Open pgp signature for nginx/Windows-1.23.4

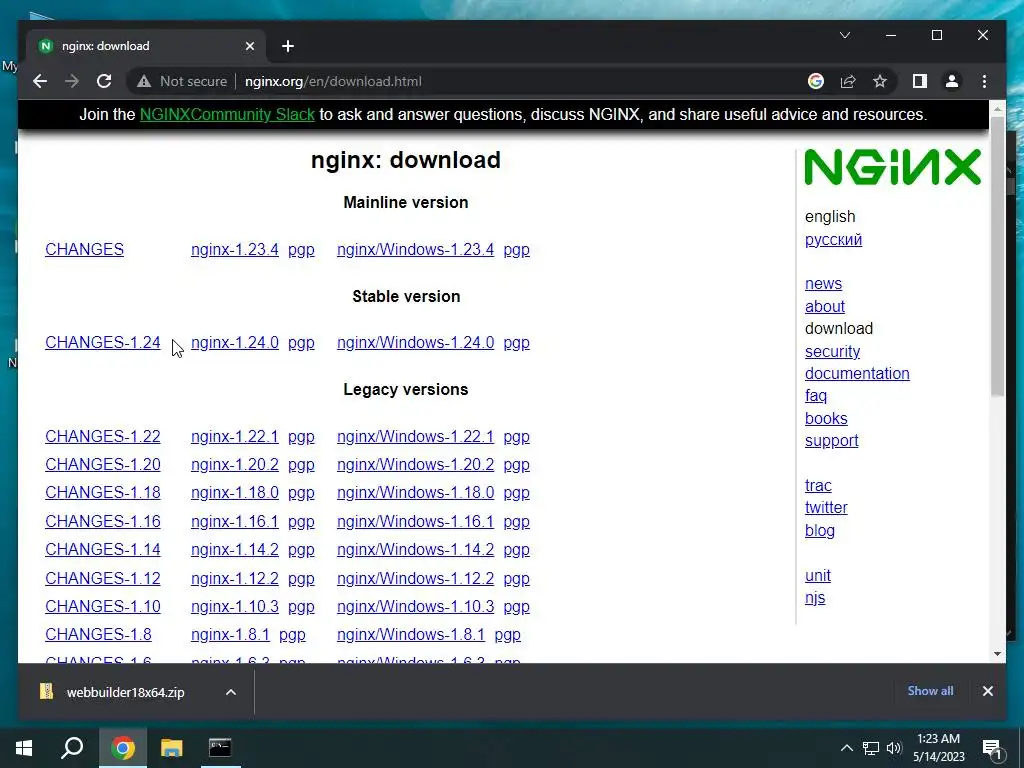click(x=517, y=249)
